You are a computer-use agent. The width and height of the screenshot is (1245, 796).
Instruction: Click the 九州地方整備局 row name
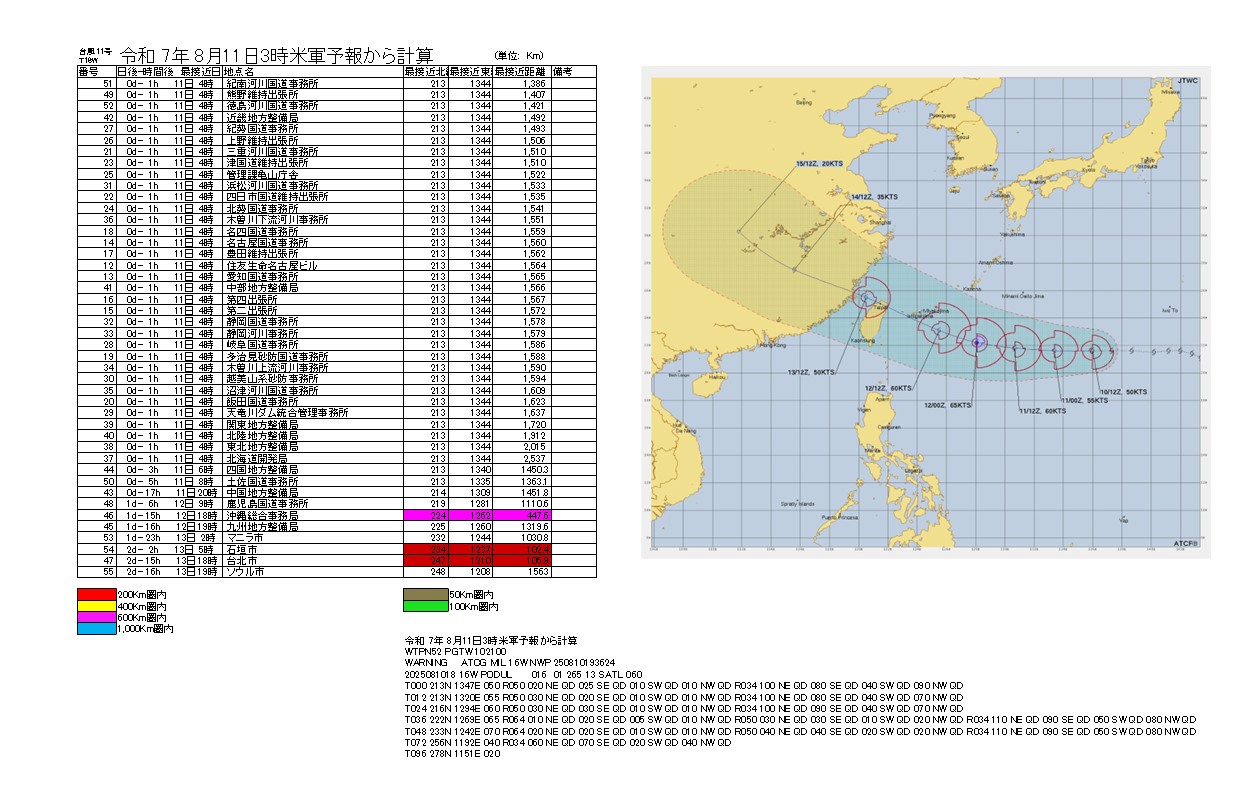(x=262, y=526)
